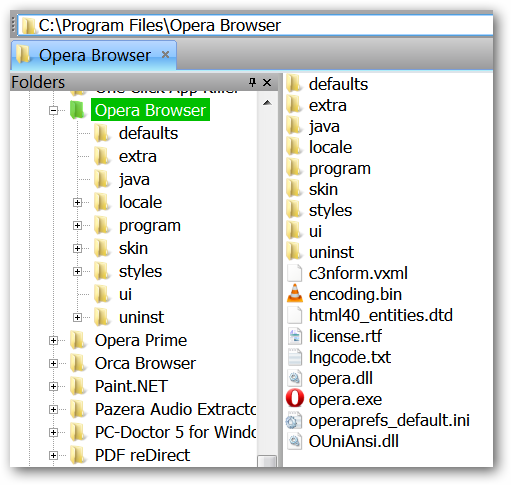Select the operaprefs_default.ini file name
This screenshot has width=511, height=485.
pos(389,420)
